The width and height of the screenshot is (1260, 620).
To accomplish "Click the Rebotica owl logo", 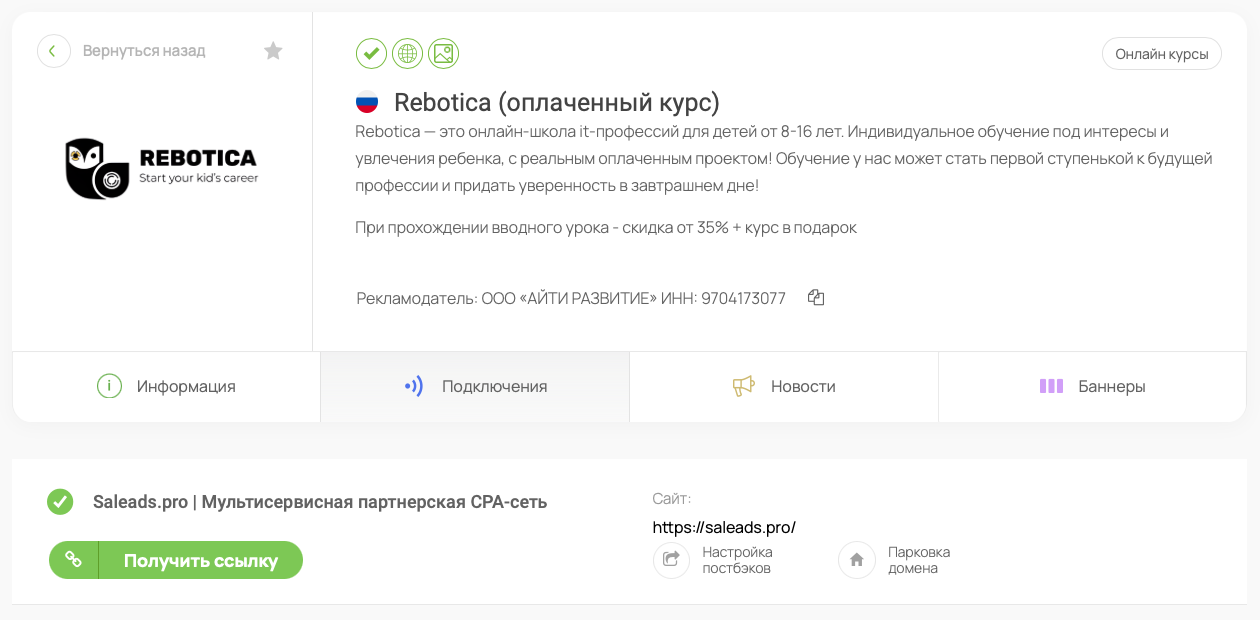I will pyautogui.click(x=161, y=168).
